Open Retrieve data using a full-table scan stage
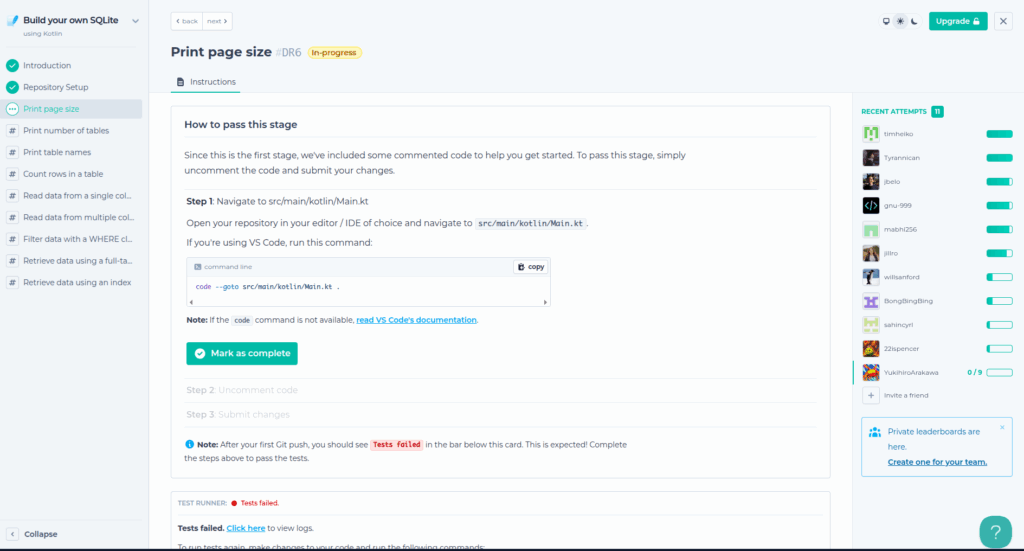Viewport: 1024px width, 551px height. point(78,260)
